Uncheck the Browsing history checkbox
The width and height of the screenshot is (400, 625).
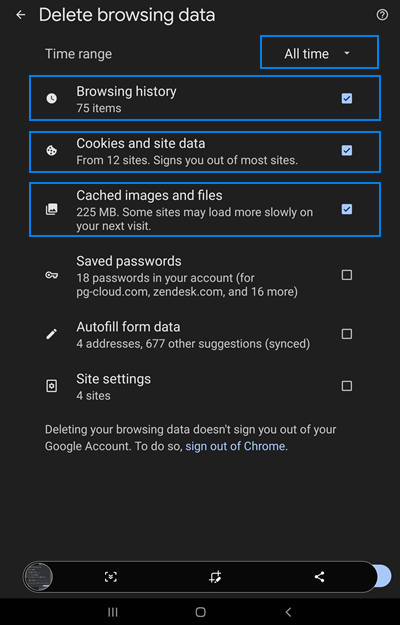[347, 98]
